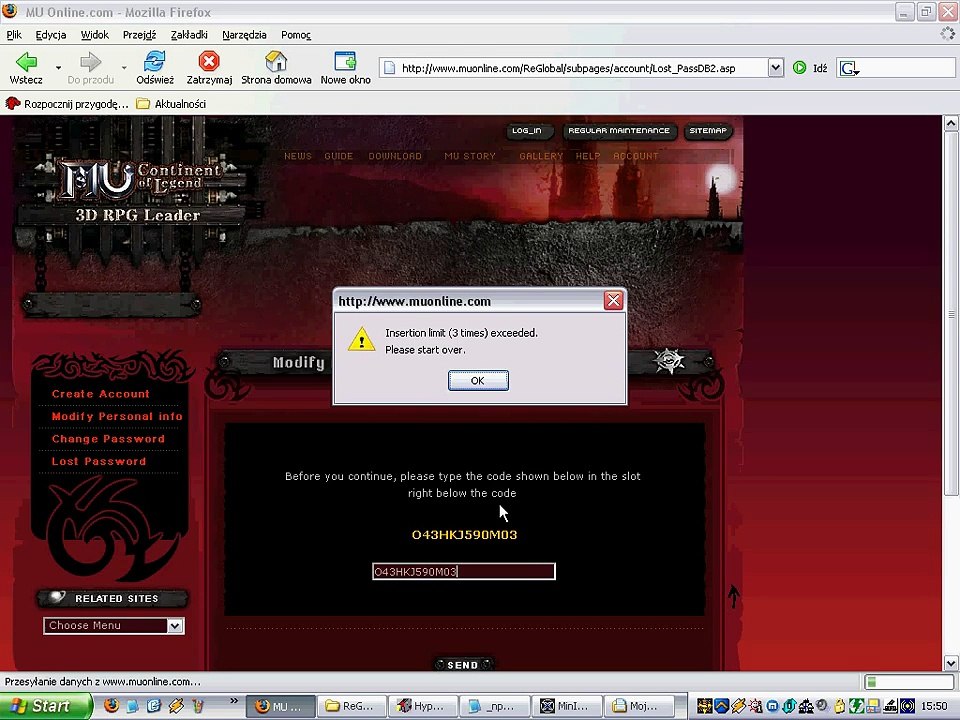The width and height of the screenshot is (960, 720).
Task: Click the vertical scrollbar down arrow
Action: (x=950, y=663)
